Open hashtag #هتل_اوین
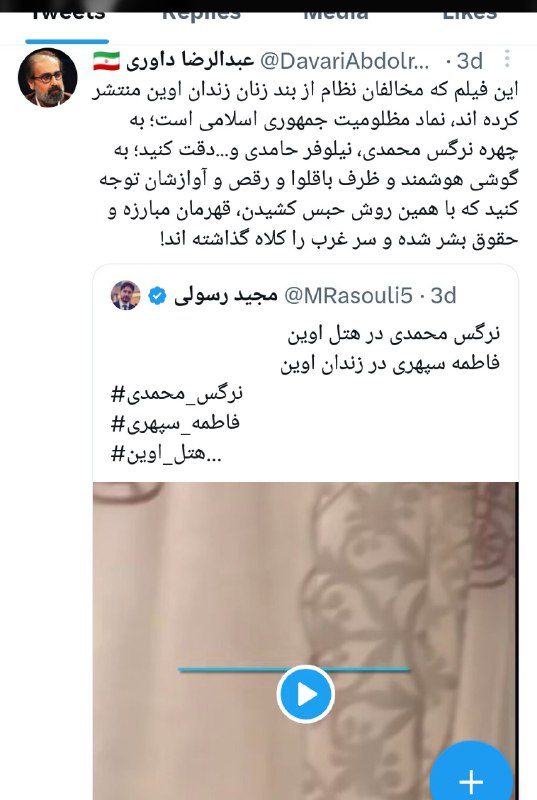537x800 pixels. [166, 454]
